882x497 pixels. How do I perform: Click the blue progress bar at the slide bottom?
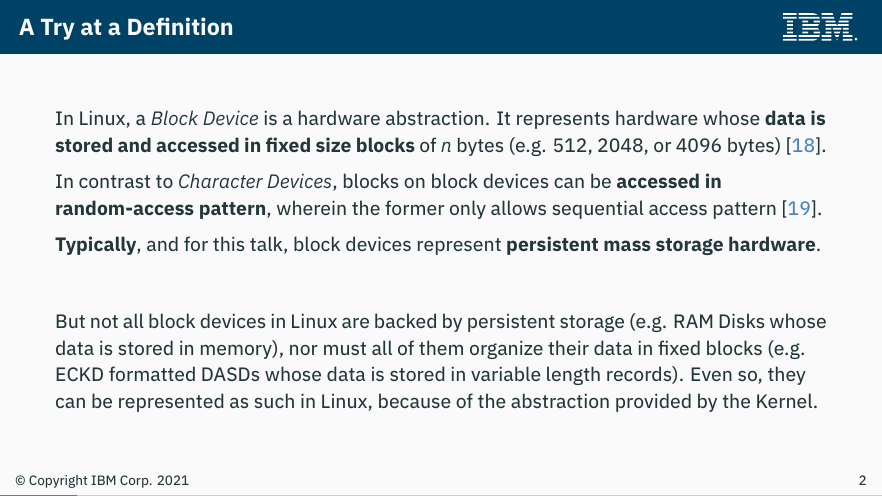coord(38,495)
